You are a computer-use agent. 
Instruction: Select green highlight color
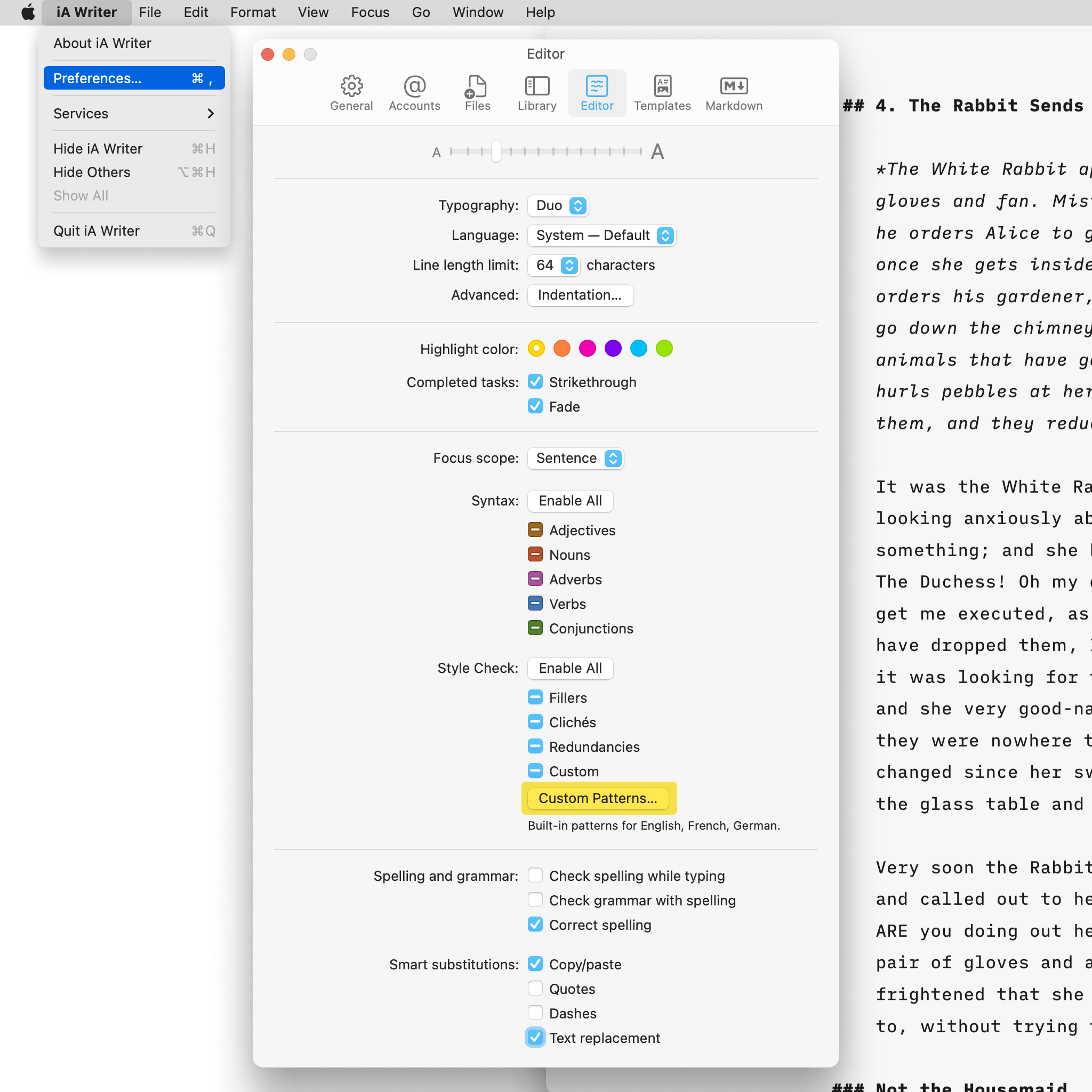pos(664,348)
